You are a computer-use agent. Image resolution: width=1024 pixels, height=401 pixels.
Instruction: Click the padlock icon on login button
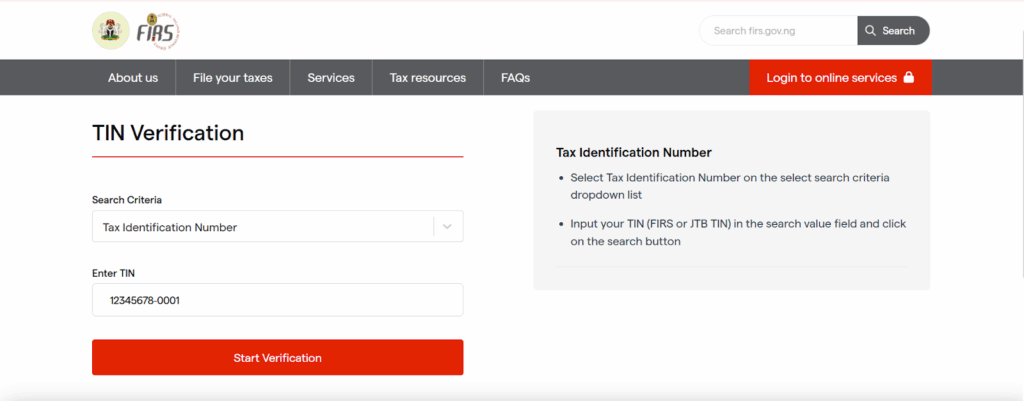point(909,78)
